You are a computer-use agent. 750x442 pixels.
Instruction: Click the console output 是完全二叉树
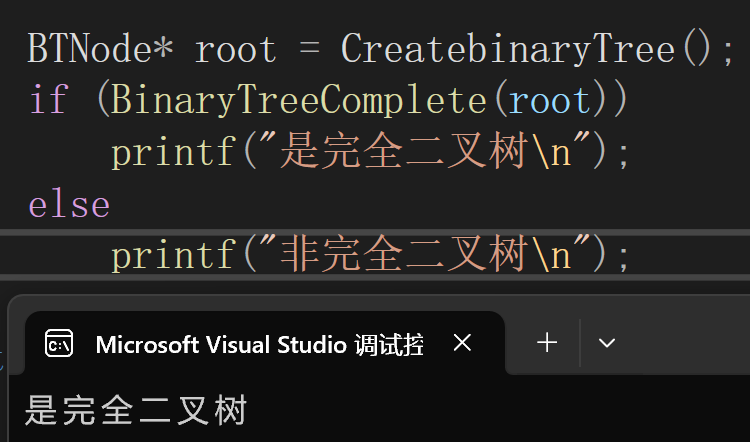pyautogui.click(x=136, y=410)
